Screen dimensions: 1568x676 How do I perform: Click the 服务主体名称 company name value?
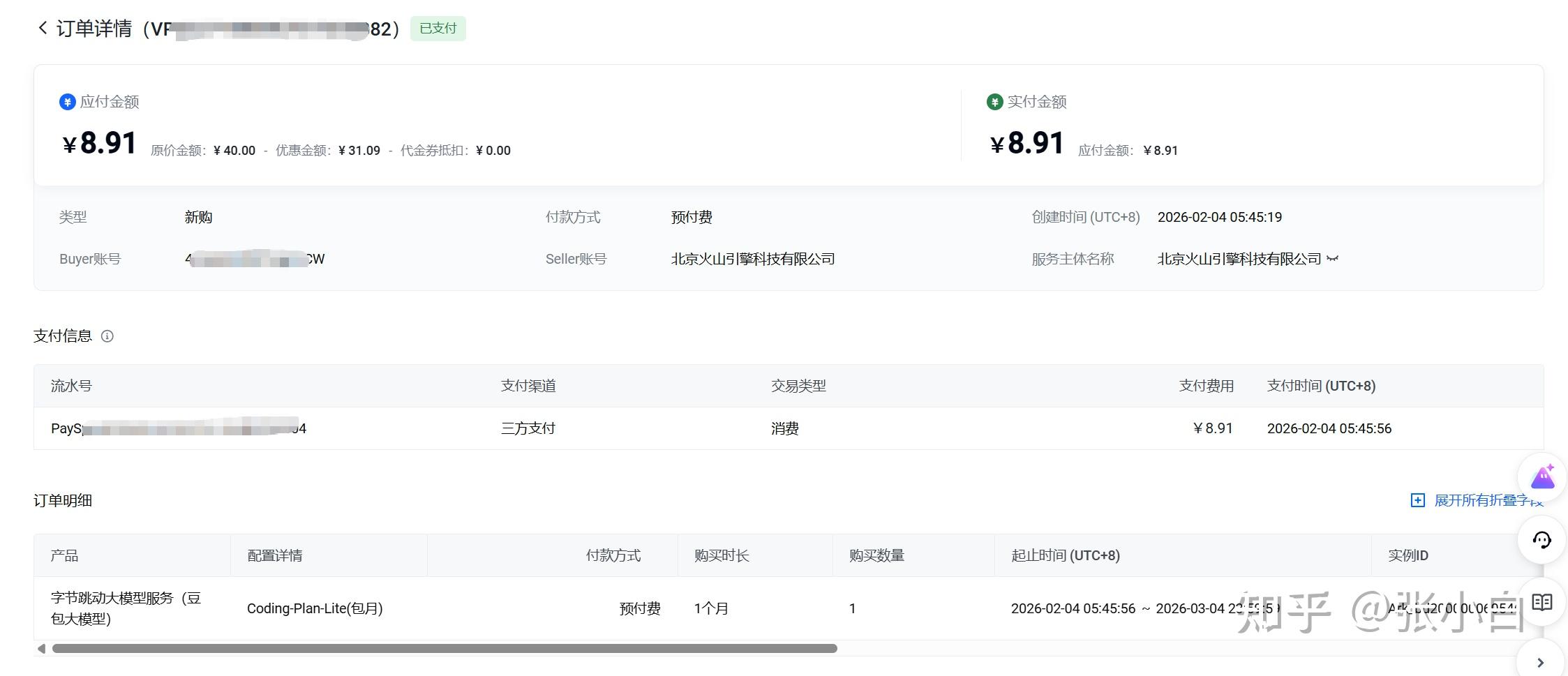(x=1239, y=259)
